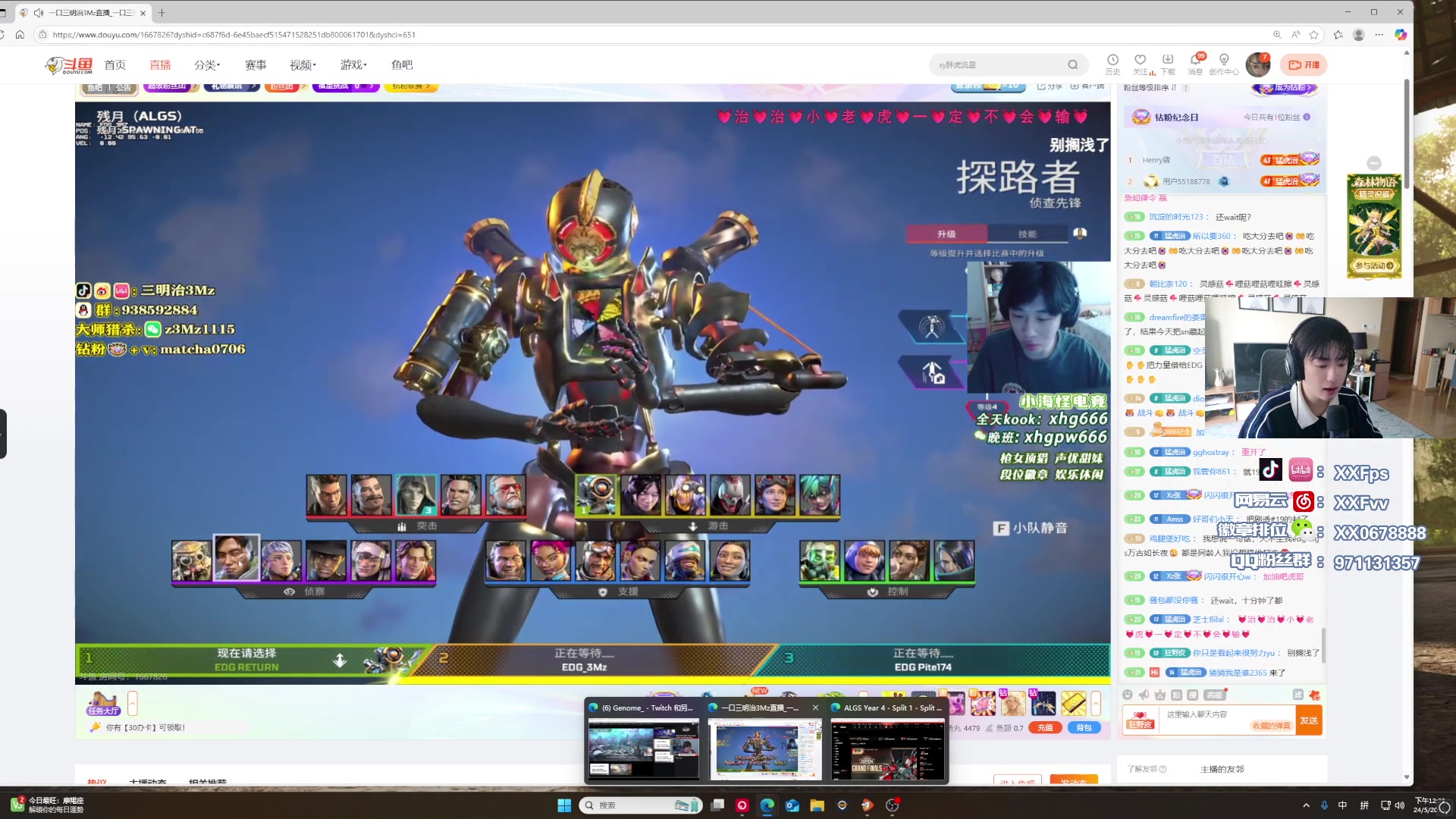Click the Windows Start button

(x=564, y=805)
